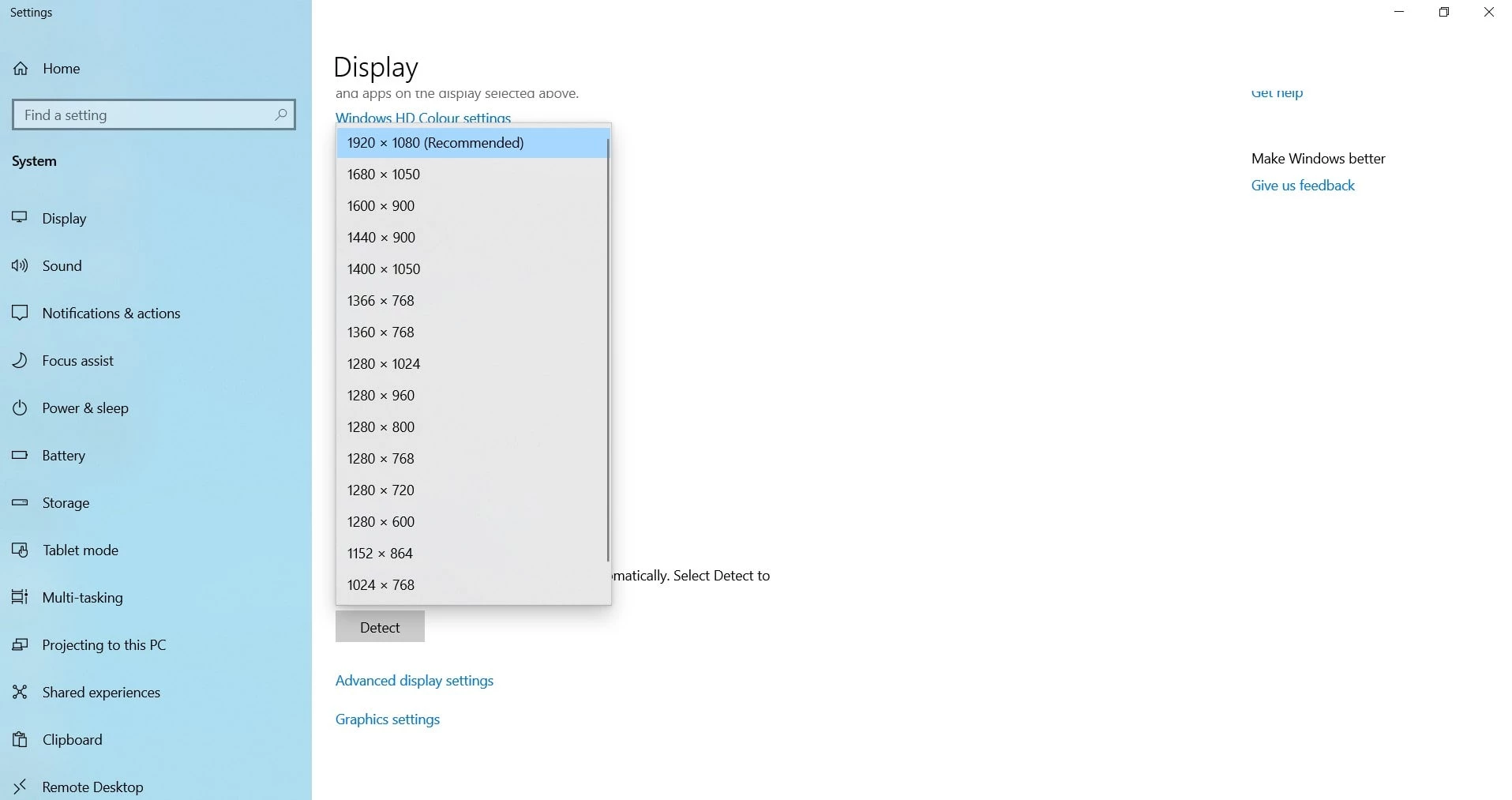Focus the Find a setting search box
Screen dimensions: 1512x800
[x=154, y=115]
